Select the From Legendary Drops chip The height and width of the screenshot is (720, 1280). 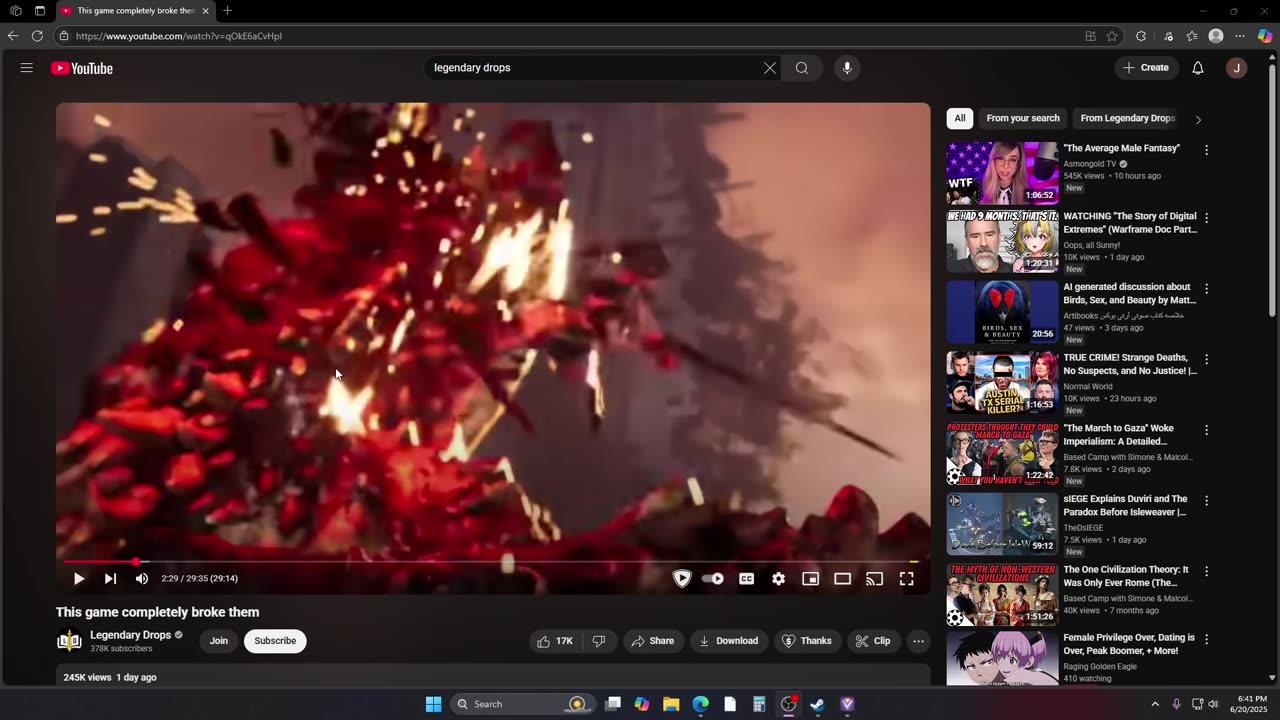click(x=1127, y=118)
